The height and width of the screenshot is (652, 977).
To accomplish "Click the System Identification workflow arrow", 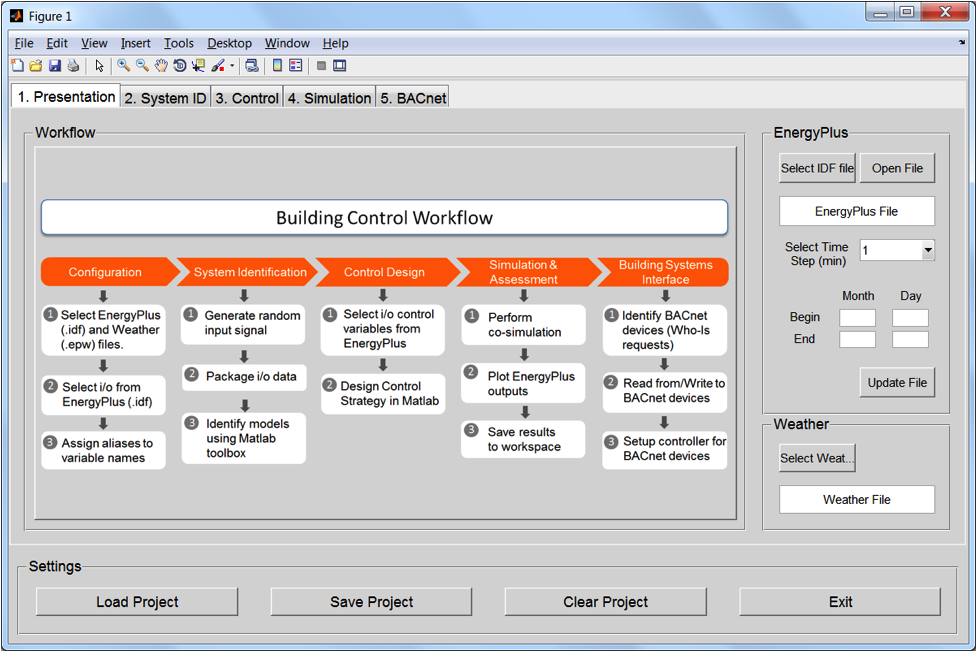I will pyautogui.click(x=247, y=272).
